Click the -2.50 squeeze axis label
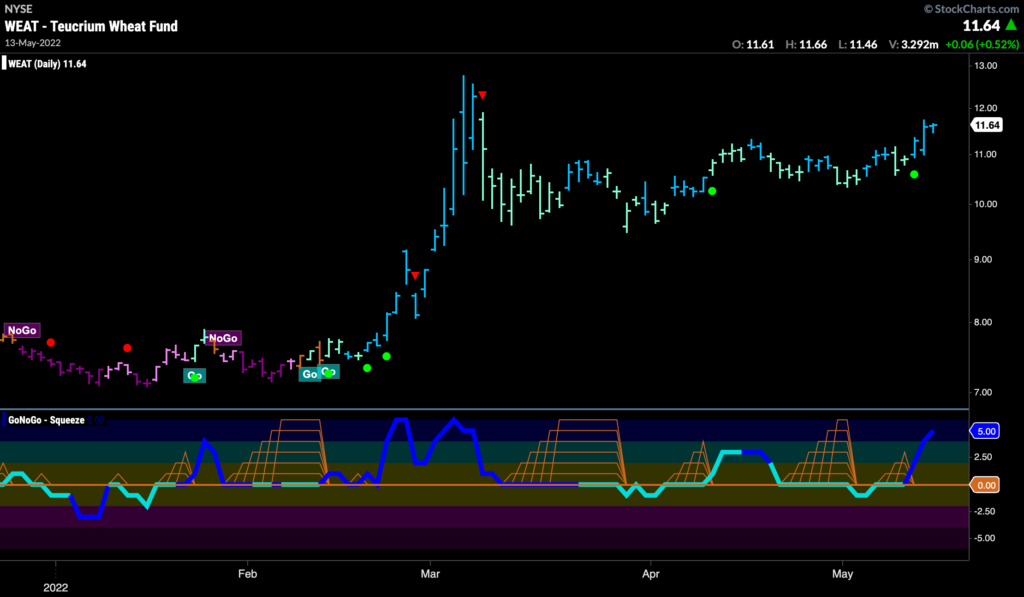1024x597 pixels. tap(984, 511)
